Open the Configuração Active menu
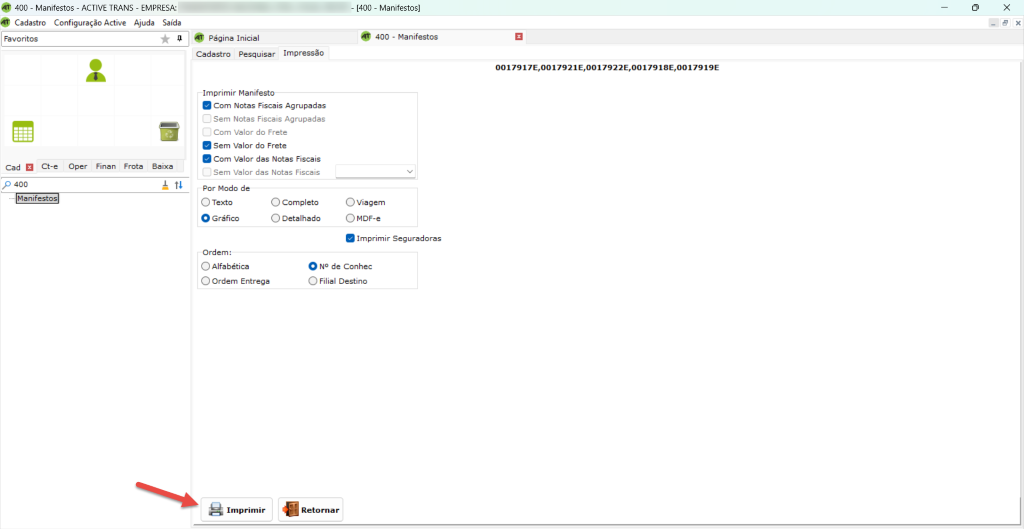The width and height of the screenshot is (1024, 529). point(90,22)
